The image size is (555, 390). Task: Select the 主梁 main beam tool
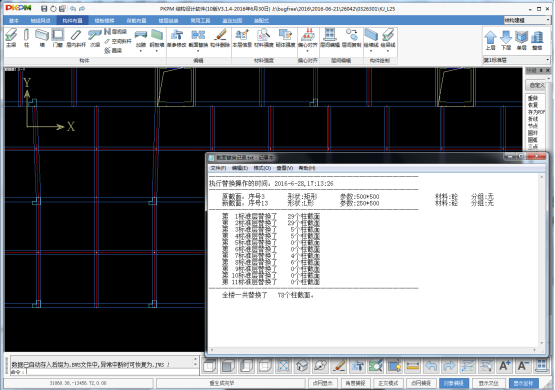point(11,38)
